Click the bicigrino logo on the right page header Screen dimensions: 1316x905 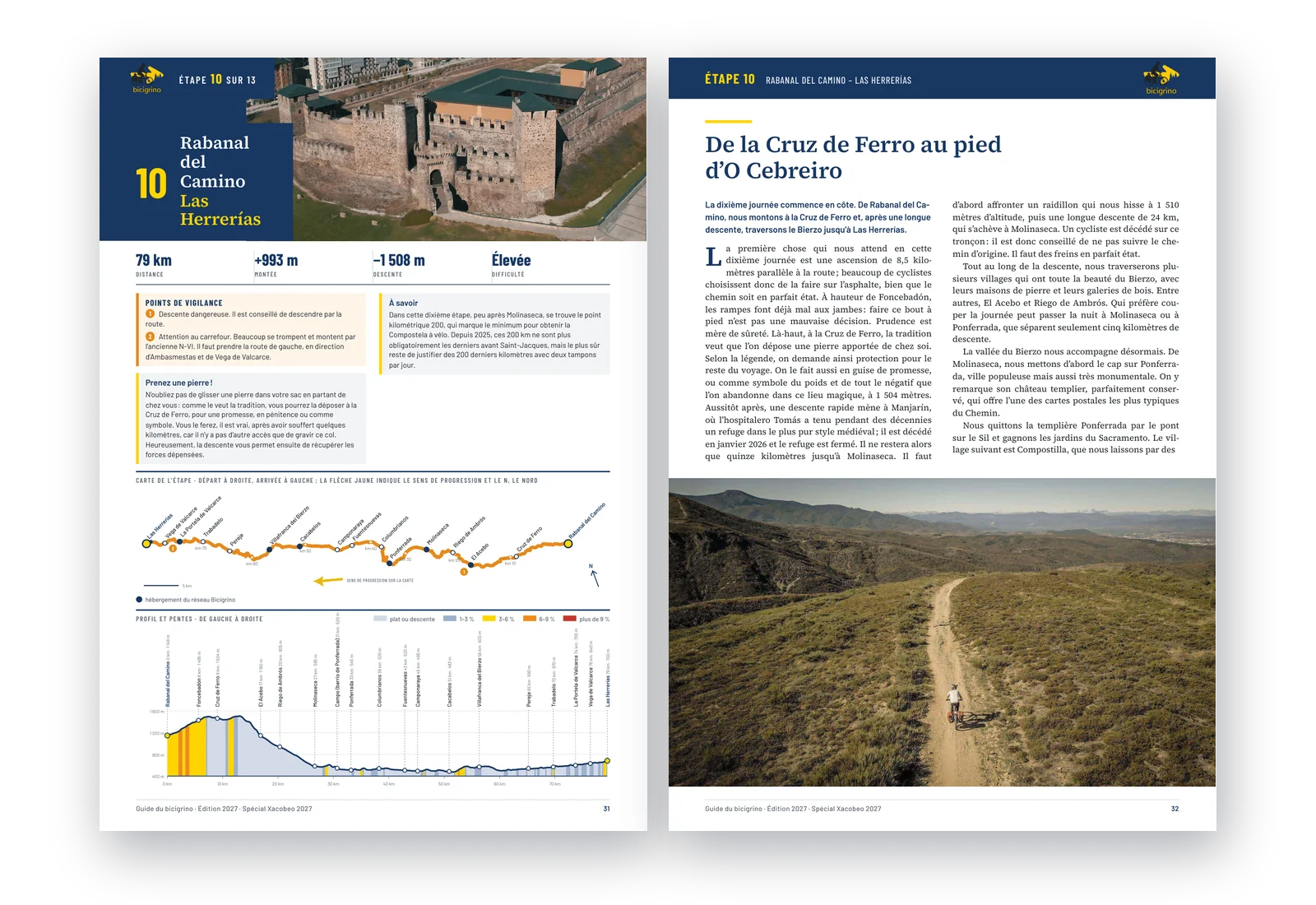click(1161, 79)
